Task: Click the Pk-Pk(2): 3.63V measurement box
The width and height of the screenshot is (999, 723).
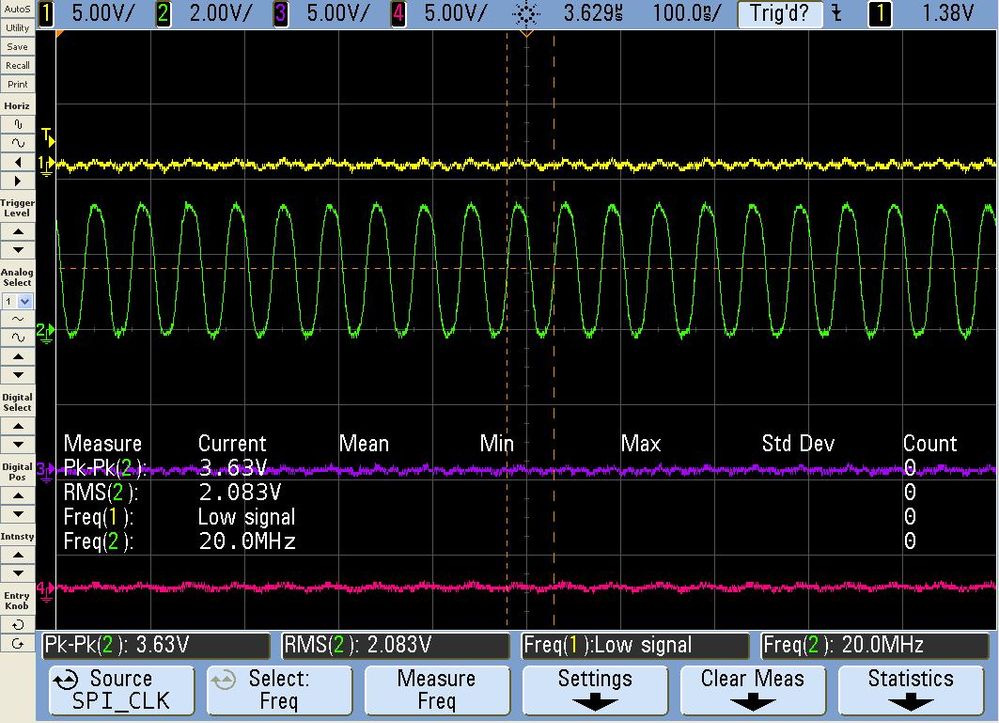Action: point(155,645)
